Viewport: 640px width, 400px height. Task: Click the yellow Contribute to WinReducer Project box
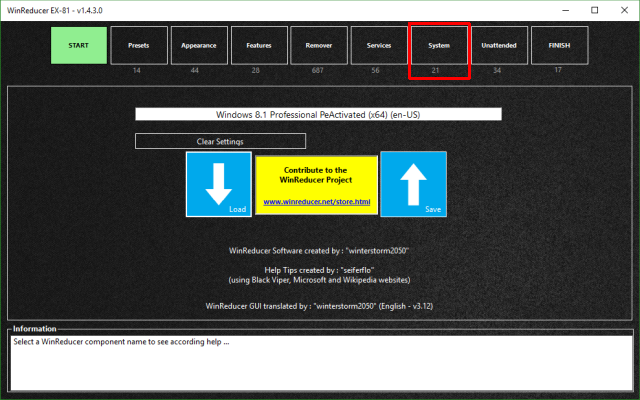[316, 185]
